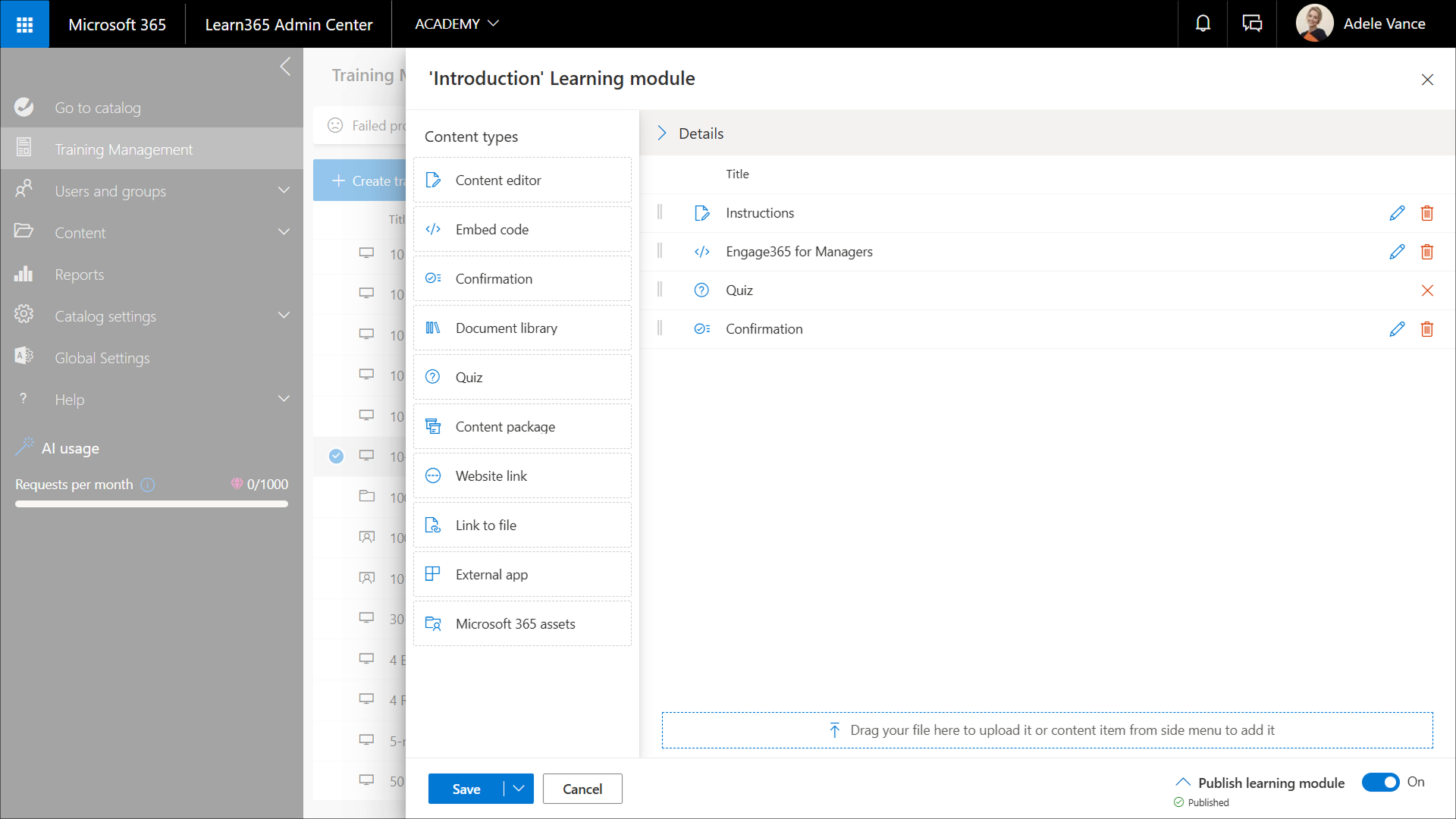Select Document library content type
Screen dimensions: 1456x819
point(522,328)
